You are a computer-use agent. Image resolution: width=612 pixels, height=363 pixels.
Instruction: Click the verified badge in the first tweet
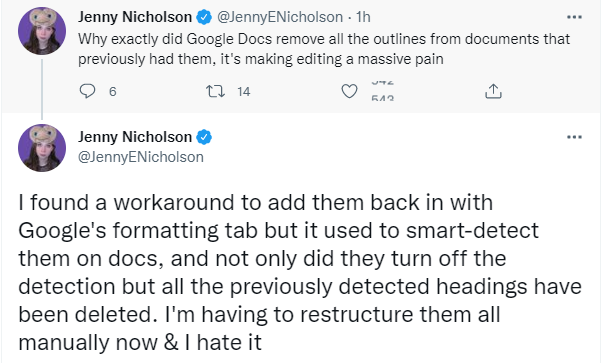point(204,17)
